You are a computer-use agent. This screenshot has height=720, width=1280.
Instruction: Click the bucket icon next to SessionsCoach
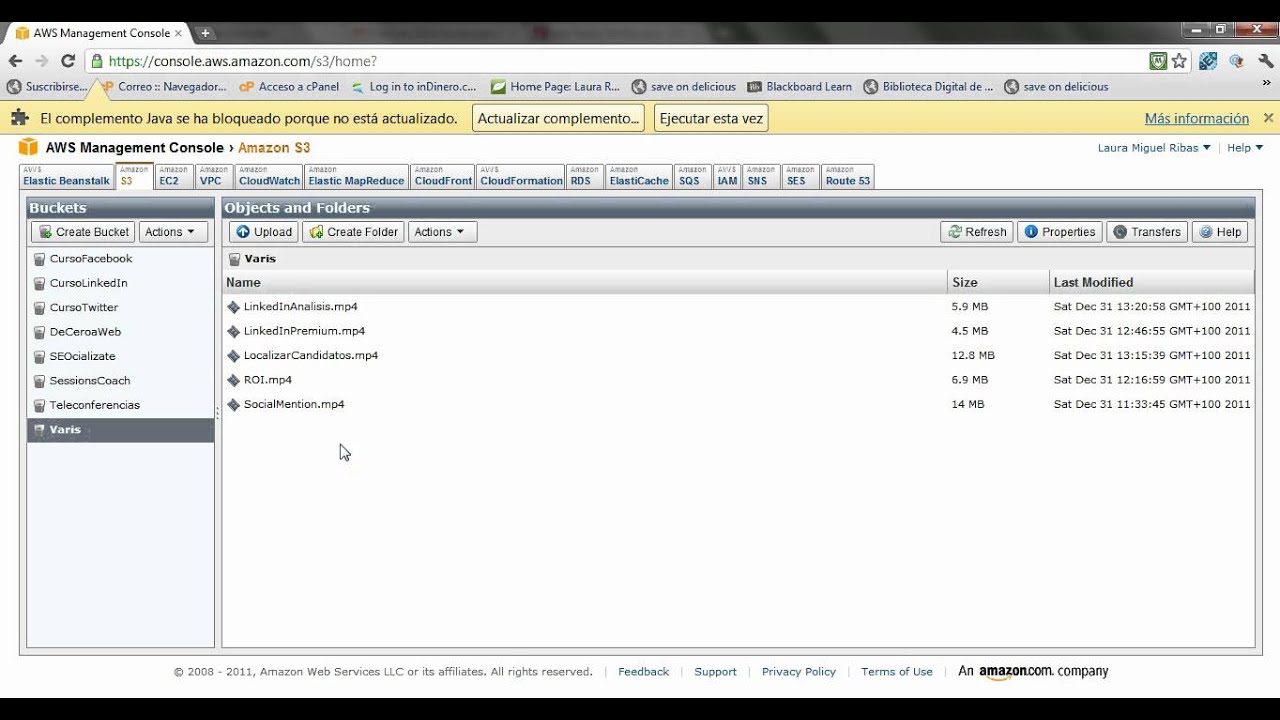(x=40, y=381)
